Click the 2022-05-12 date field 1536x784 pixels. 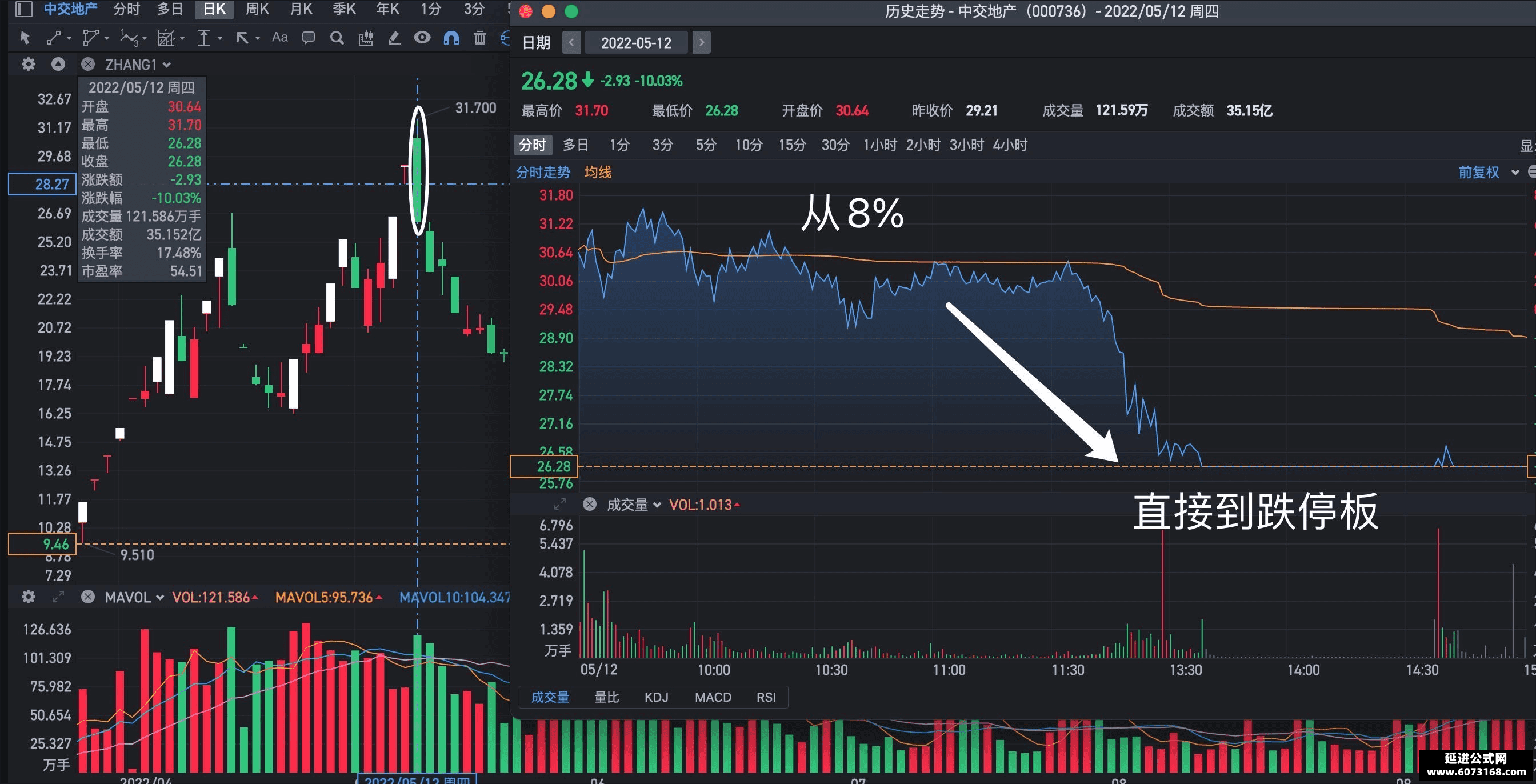635,43
